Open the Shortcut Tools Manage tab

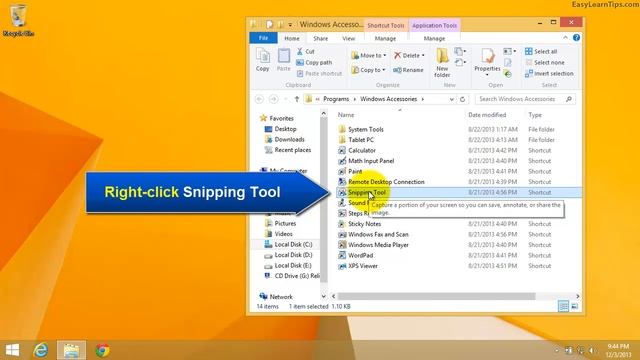click(385, 38)
